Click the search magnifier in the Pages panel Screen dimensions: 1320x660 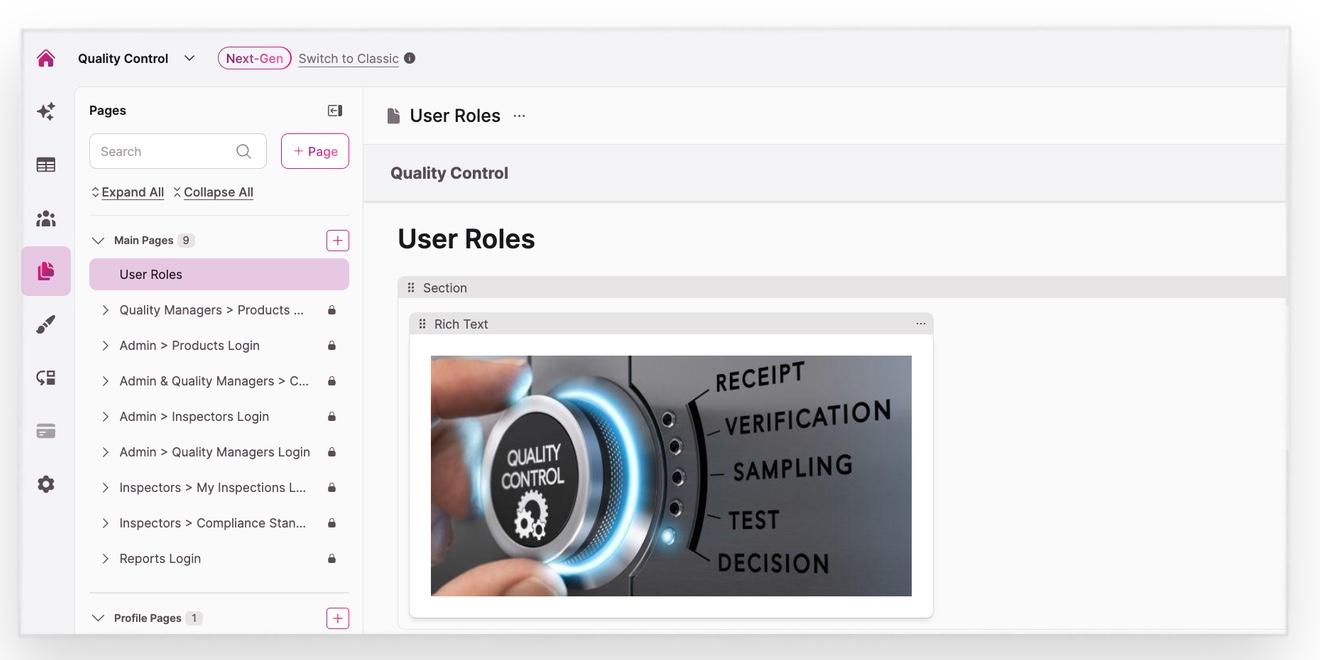[x=243, y=150]
